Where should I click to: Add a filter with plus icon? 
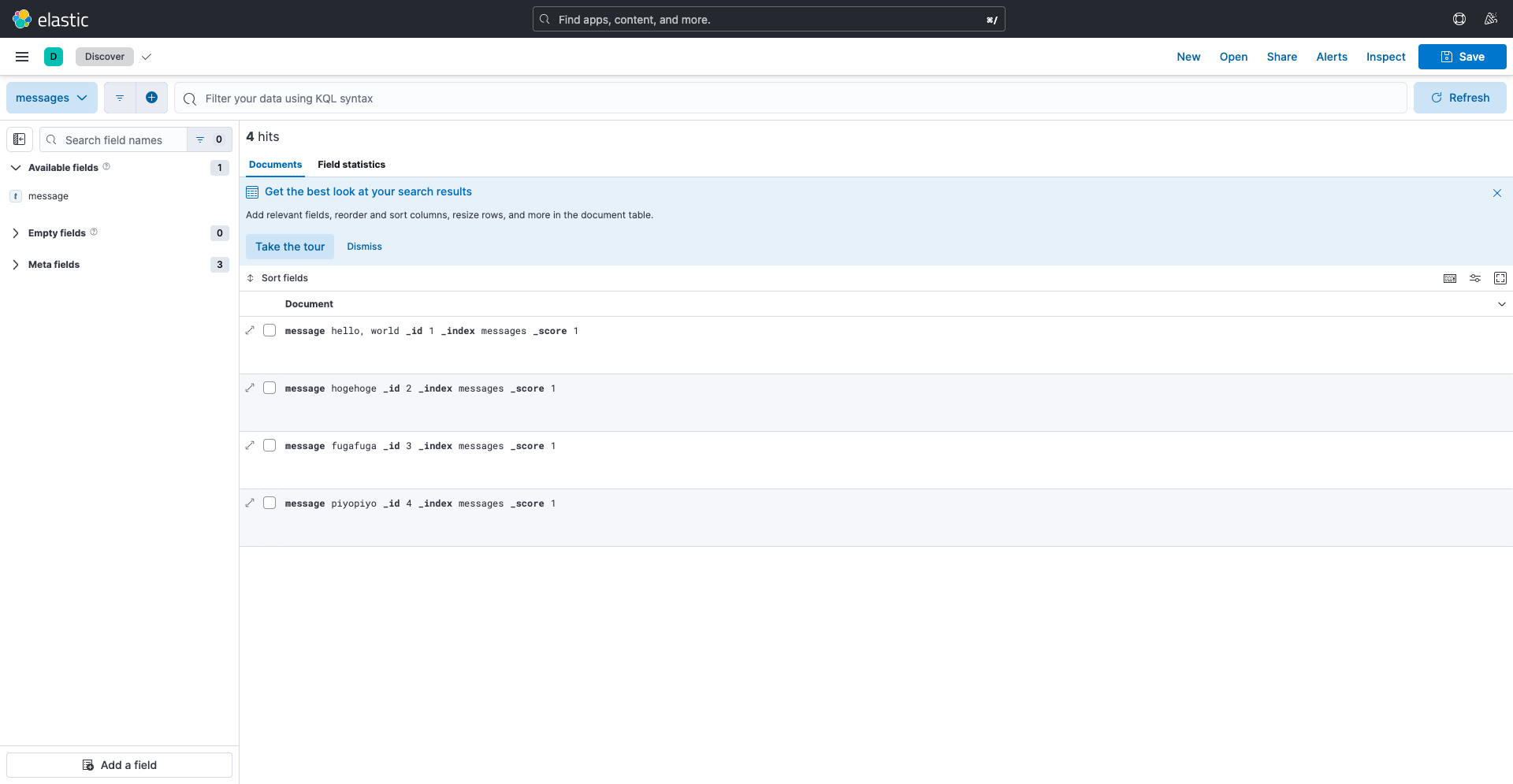coord(152,98)
